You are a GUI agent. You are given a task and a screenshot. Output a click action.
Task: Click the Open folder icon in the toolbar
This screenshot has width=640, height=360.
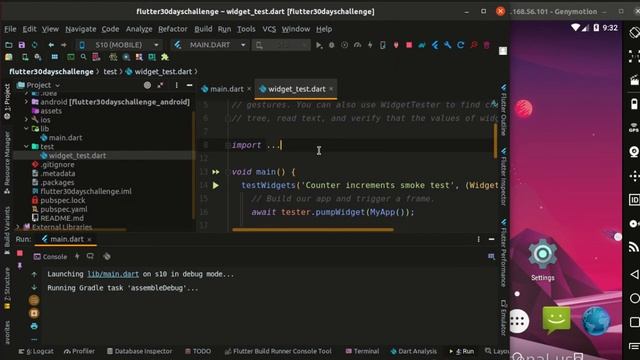pos(9,45)
